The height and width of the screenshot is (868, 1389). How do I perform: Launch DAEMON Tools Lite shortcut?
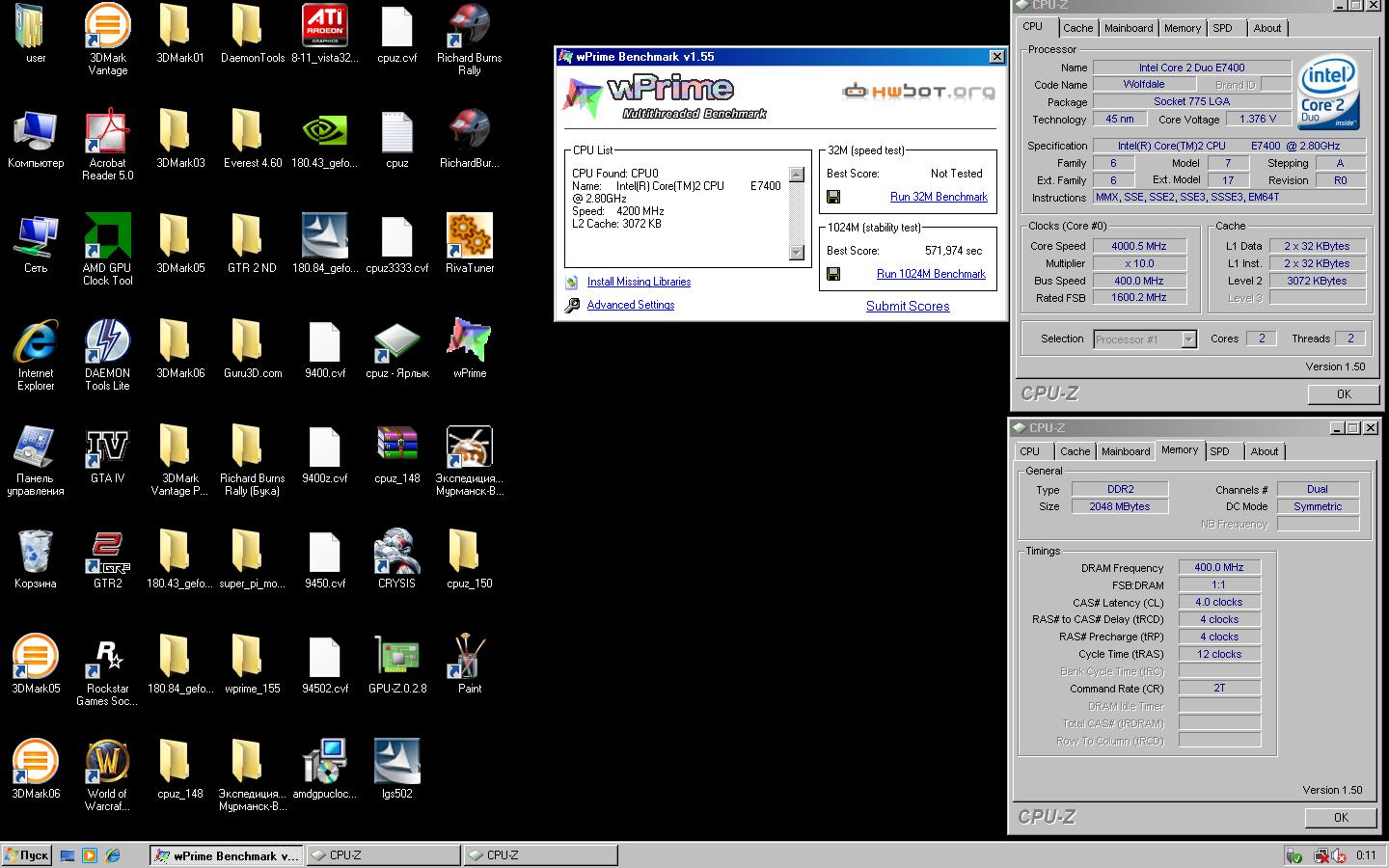pyautogui.click(x=108, y=355)
